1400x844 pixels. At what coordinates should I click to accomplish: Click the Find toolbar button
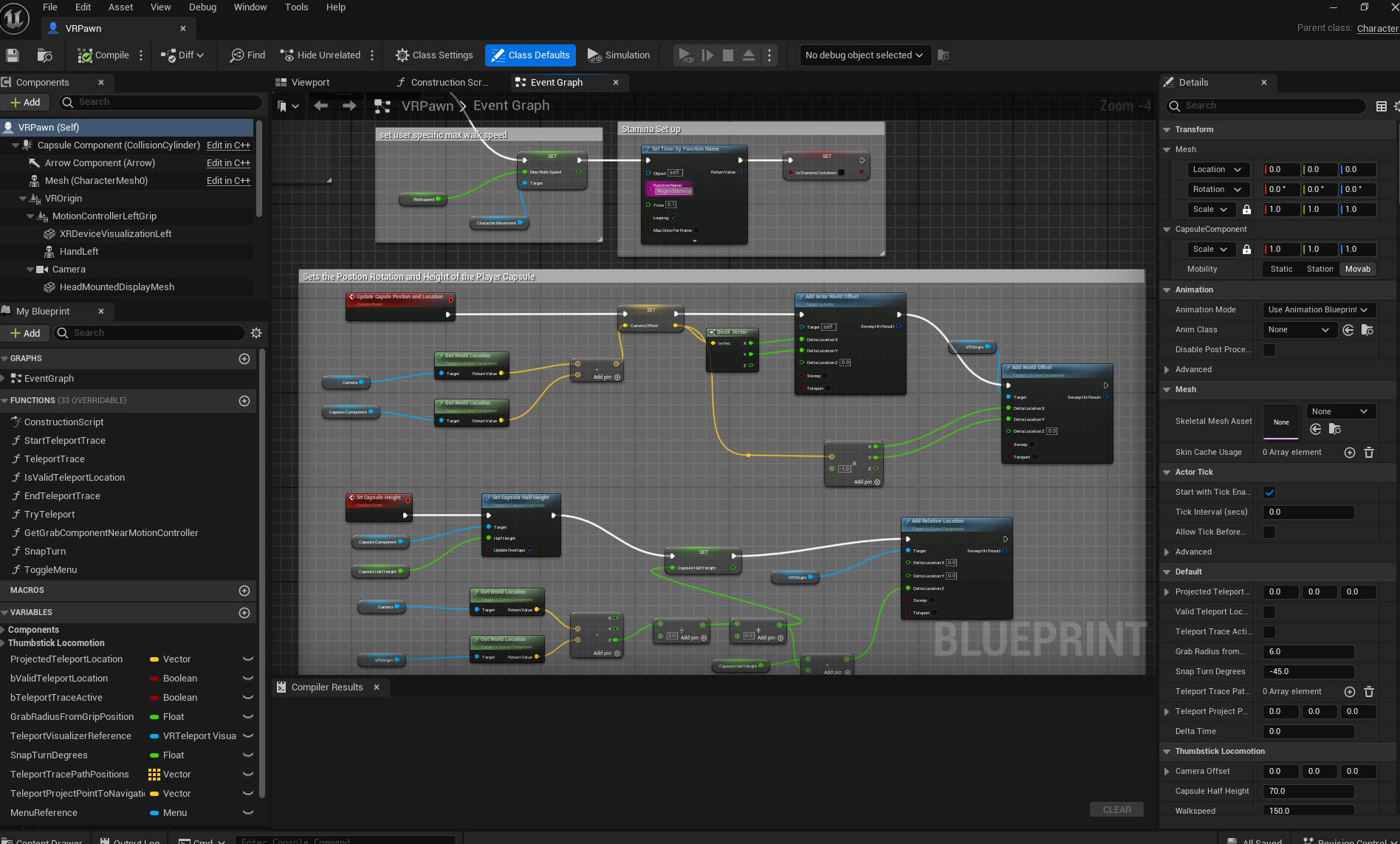point(247,55)
